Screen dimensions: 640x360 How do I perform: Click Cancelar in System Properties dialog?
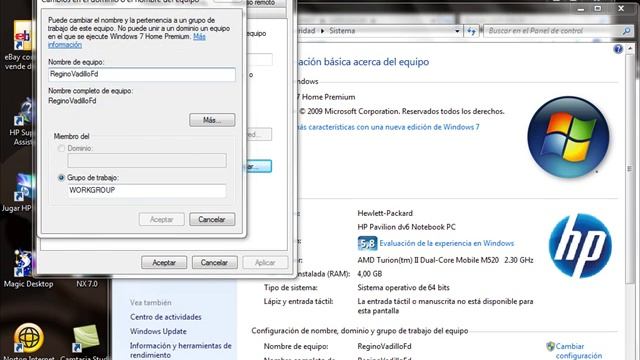(x=214, y=262)
